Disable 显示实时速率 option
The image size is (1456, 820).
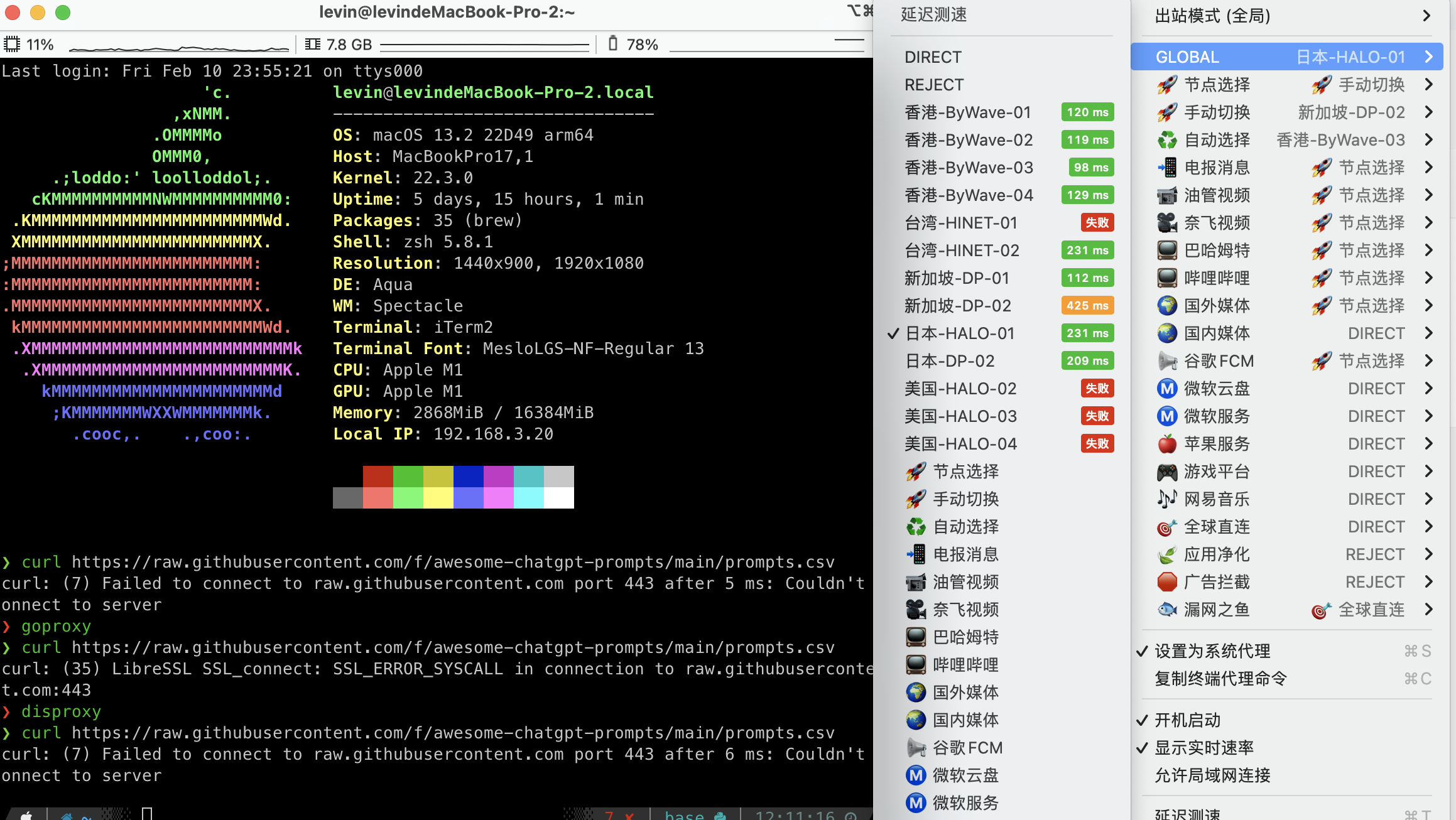pos(1203,748)
